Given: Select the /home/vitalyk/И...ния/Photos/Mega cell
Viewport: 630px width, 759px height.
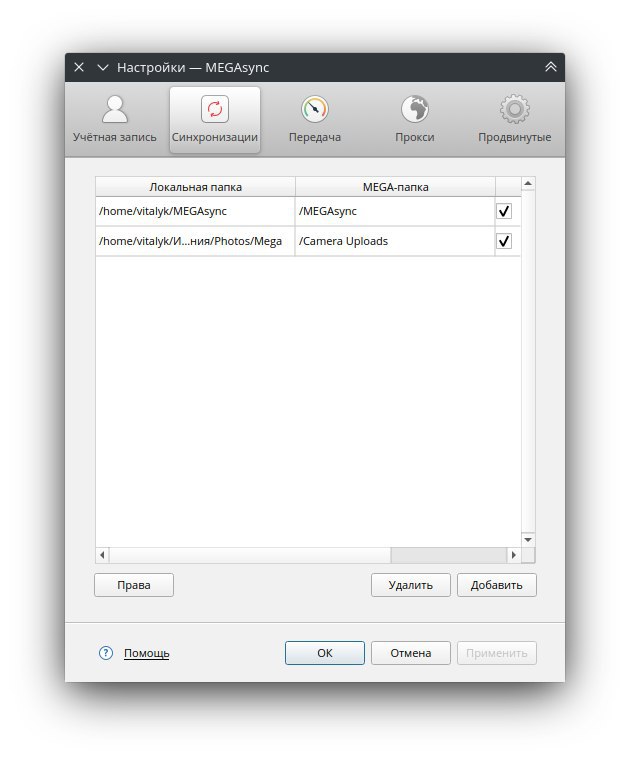Looking at the screenshot, I should tap(195, 241).
